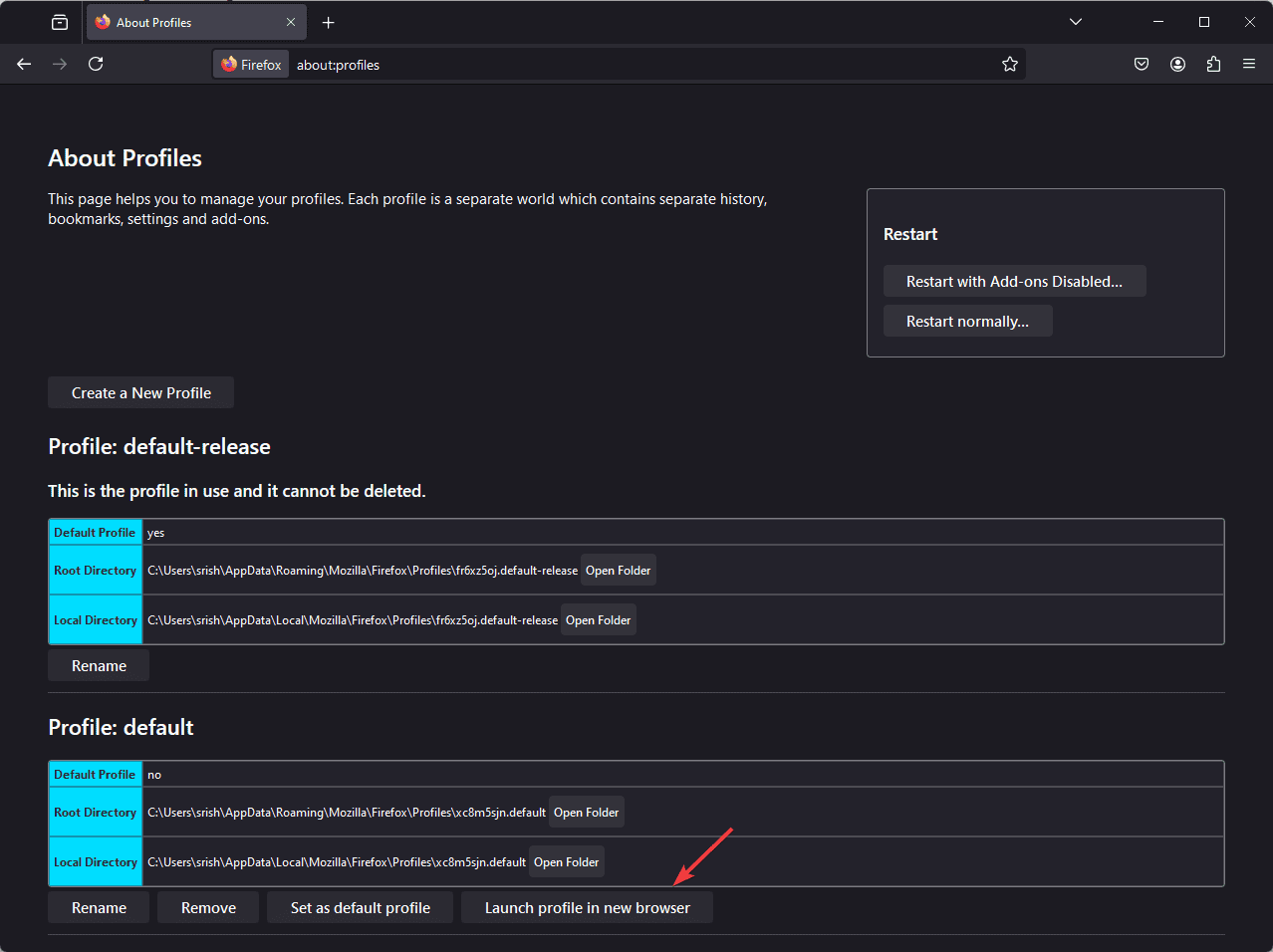Close the About Profiles tab
Screen dimensions: 1273x952
tap(291, 22)
